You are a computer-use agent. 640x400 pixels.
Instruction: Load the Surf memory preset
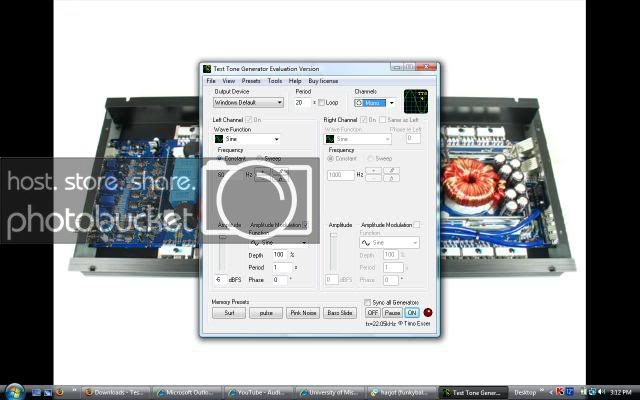(x=229, y=313)
